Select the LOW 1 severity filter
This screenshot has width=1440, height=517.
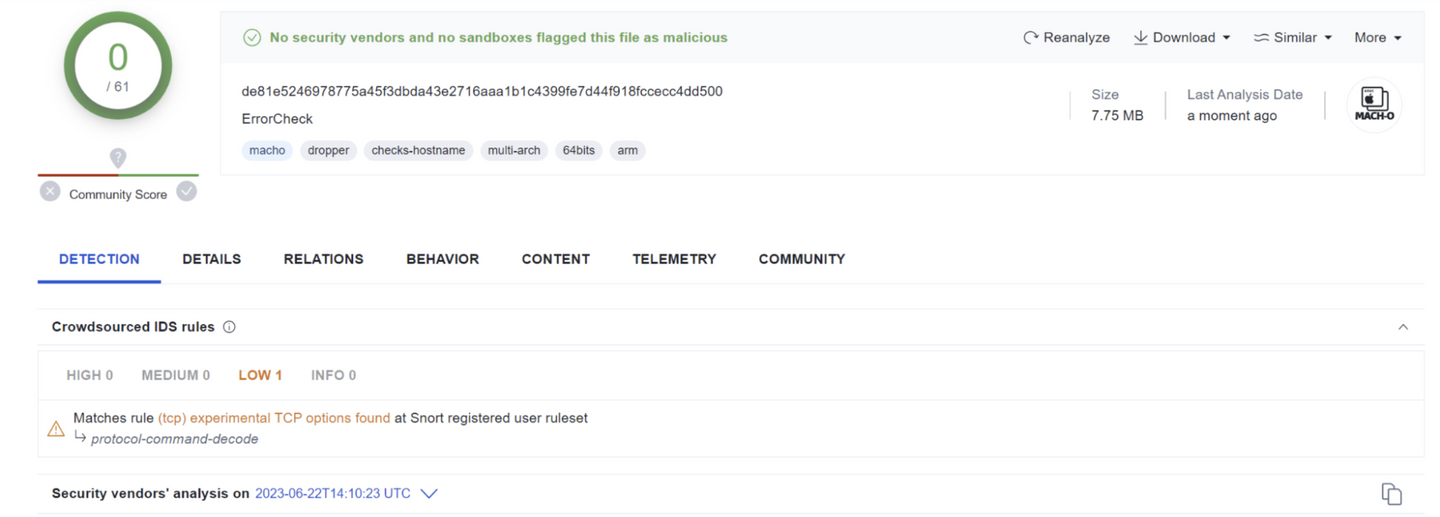[260, 375]
